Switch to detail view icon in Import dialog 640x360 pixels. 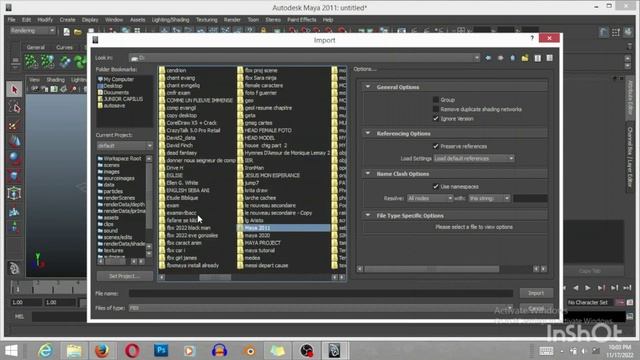click(x=550, y=58)
